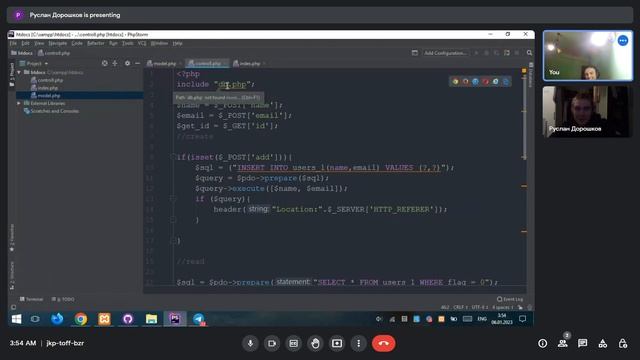Collapse the if(isset) code block fold marker
This screenshot has height=360, width=640.
point(173,157)
